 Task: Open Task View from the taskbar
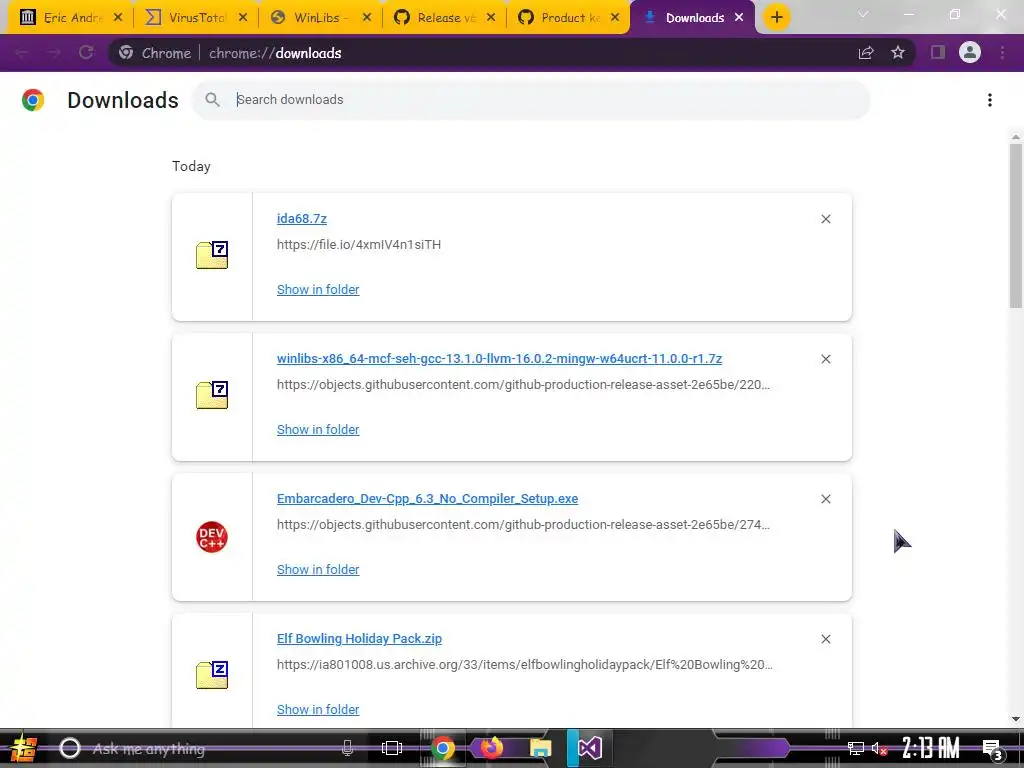point(391,748)
